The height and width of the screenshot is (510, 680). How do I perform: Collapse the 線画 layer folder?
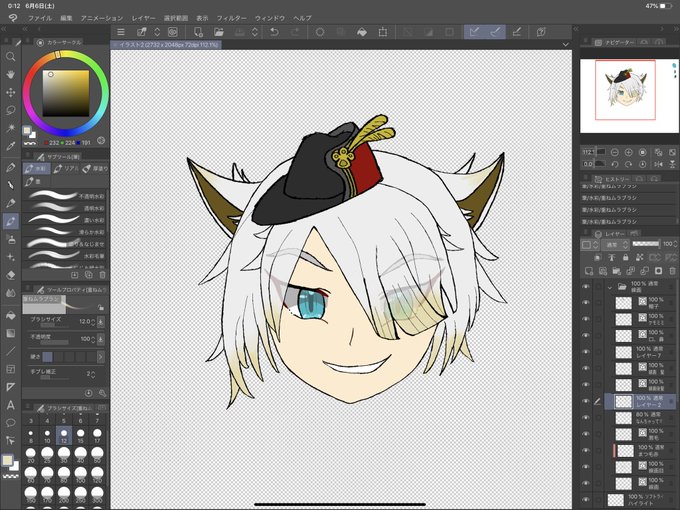(610, 287)
